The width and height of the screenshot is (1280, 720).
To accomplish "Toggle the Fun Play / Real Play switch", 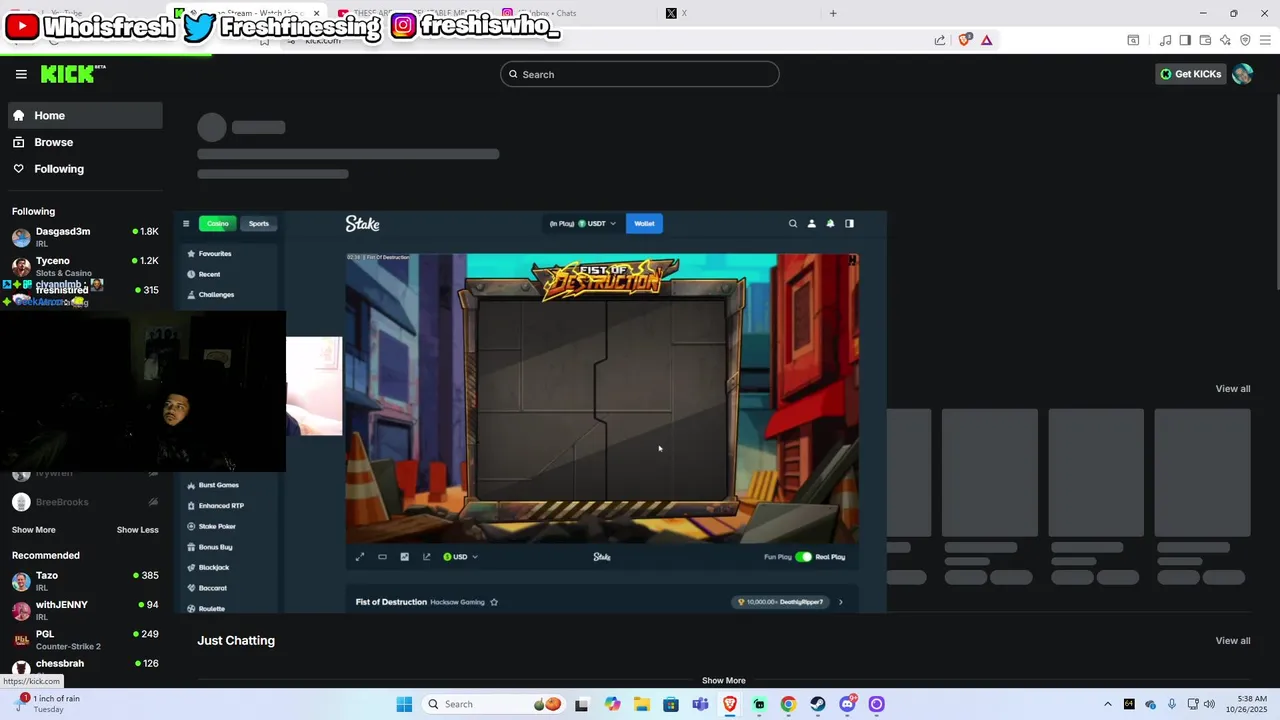I will coord(803,557).
